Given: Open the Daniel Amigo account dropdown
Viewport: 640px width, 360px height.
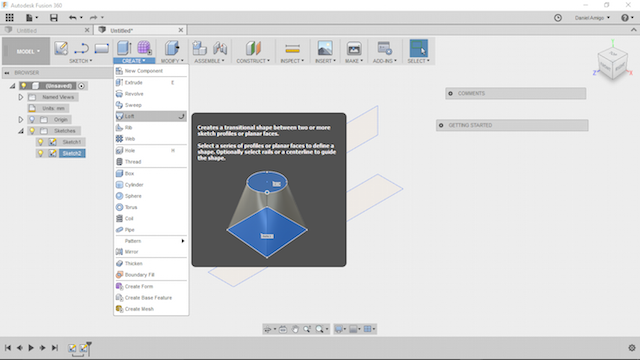Looking at the screenshot, I should [592, 18].
